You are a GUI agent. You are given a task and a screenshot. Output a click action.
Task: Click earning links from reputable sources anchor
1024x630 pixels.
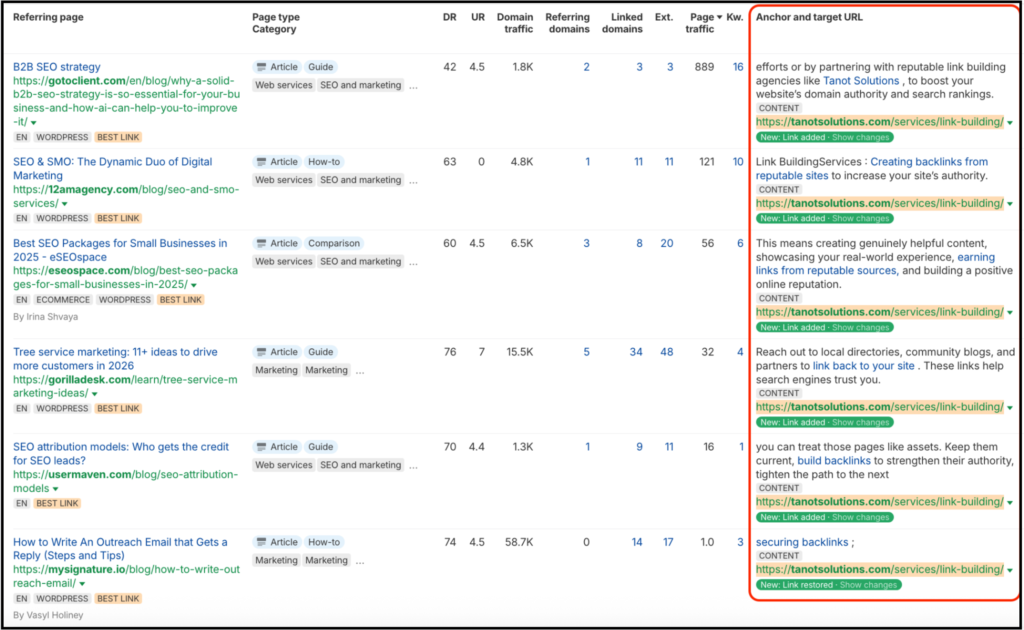(x=876, y=264)
